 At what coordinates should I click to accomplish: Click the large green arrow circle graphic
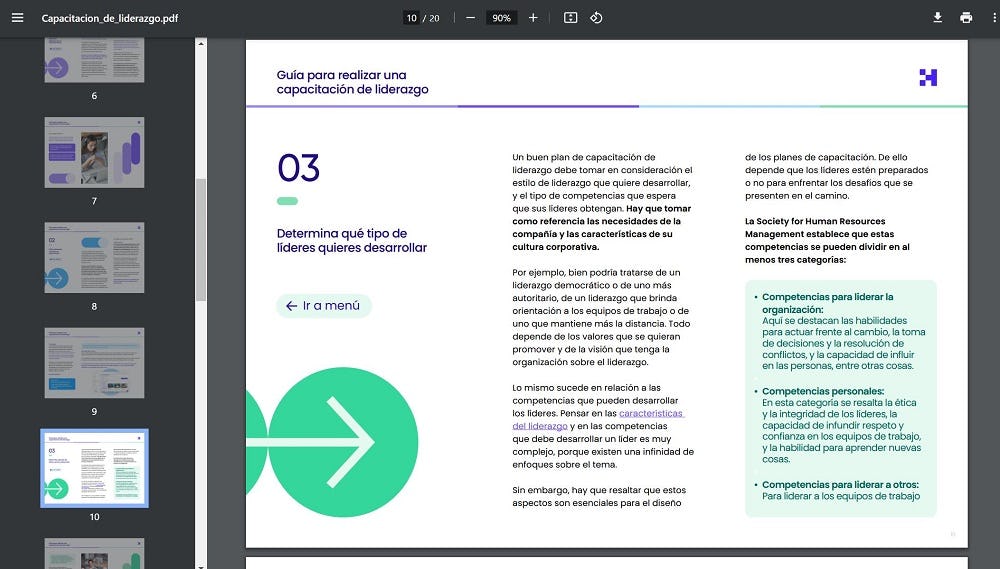(343, 442)
